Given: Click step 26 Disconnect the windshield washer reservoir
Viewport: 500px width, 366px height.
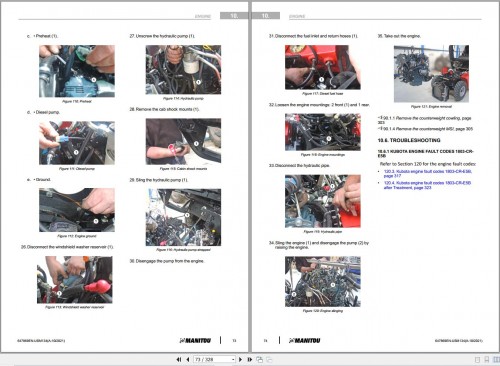Looking at the screenshot, I should pyautogui.click(x=67, y=247).
